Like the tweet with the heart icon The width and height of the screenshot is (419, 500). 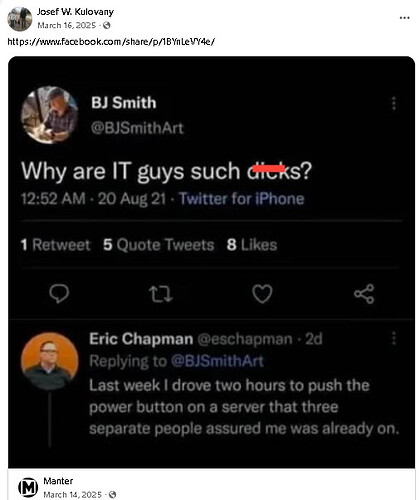point(262,294)
